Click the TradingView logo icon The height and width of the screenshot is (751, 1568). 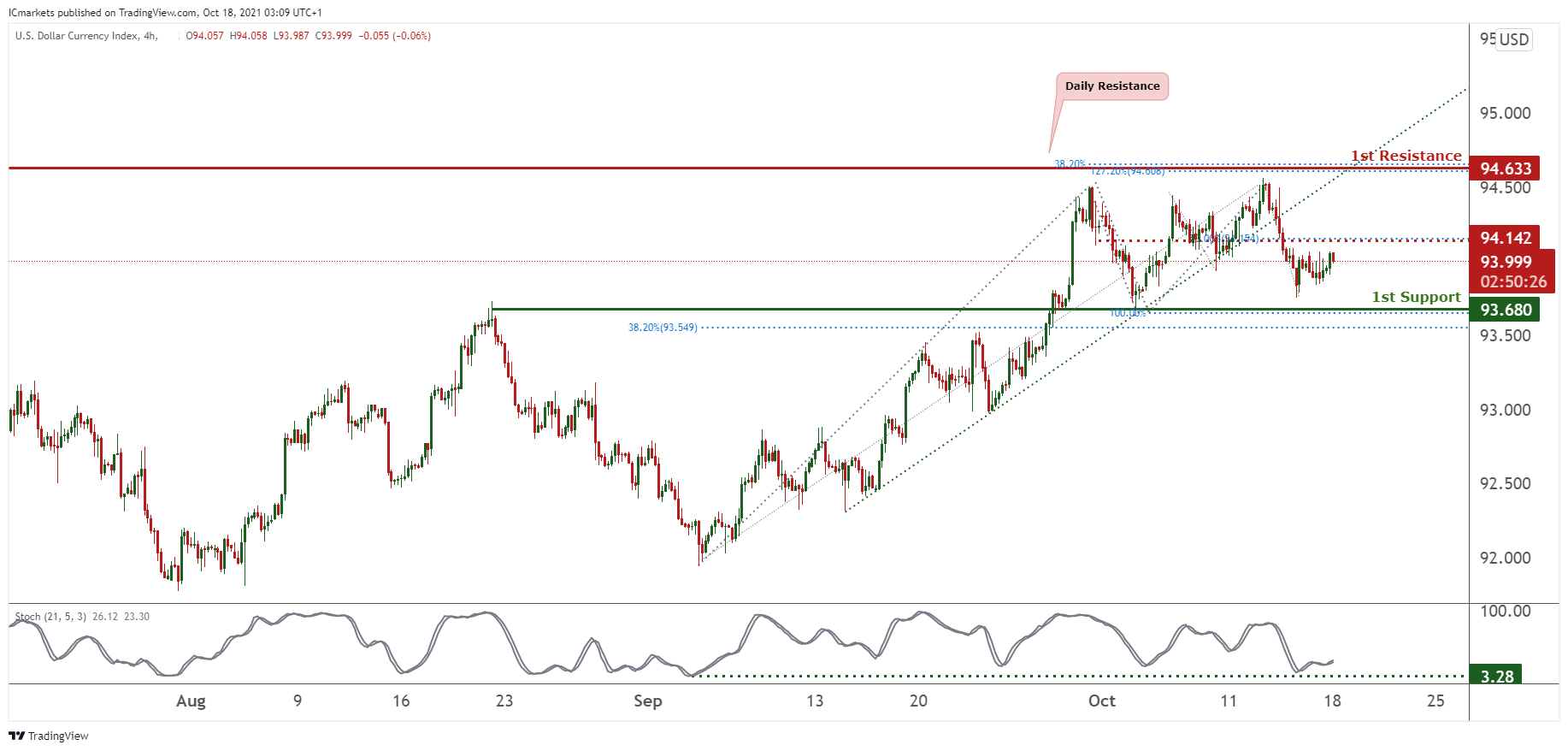(16, 736)
